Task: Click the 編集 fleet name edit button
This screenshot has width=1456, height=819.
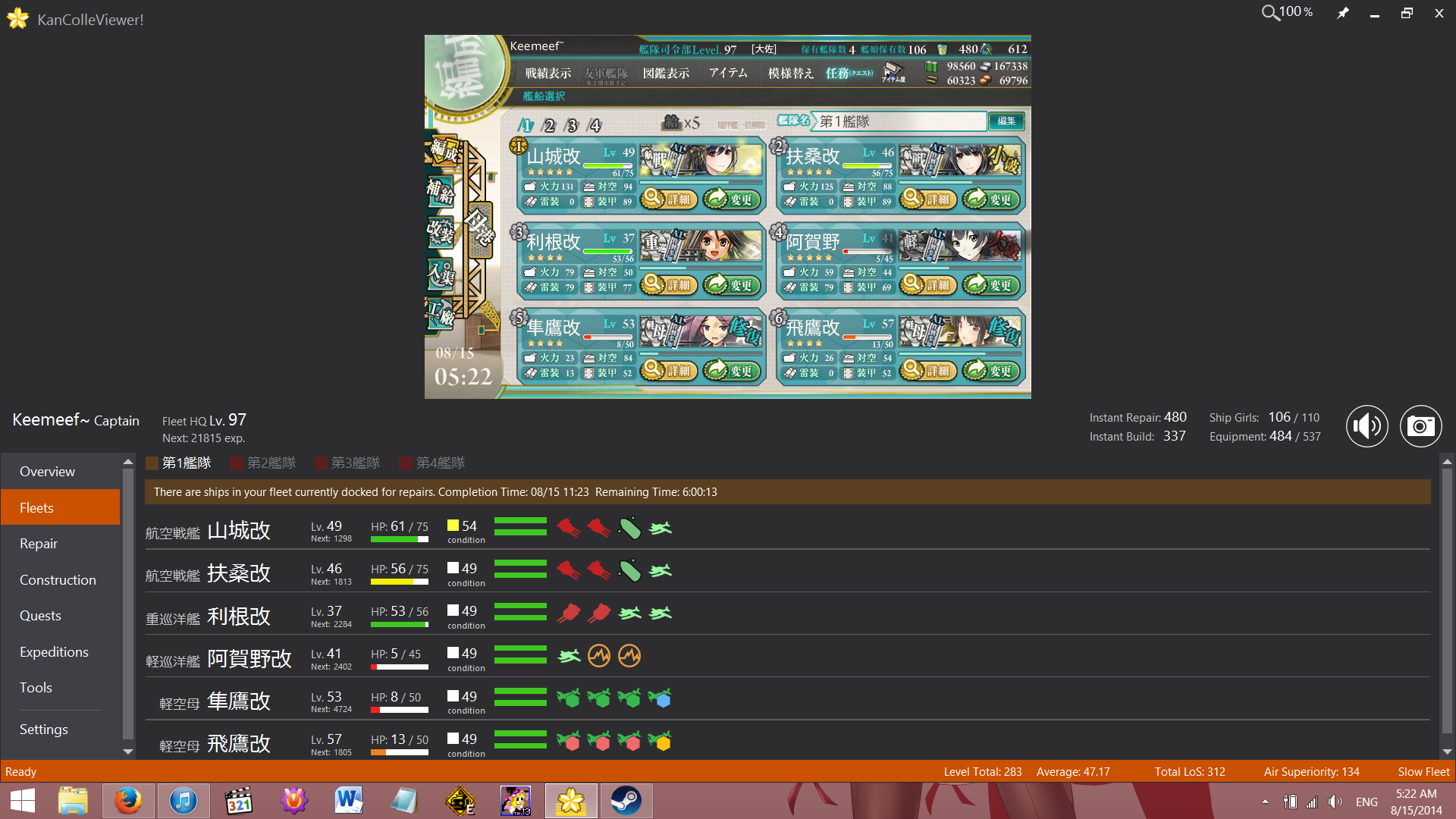Action: click(x=1006, y=121)
